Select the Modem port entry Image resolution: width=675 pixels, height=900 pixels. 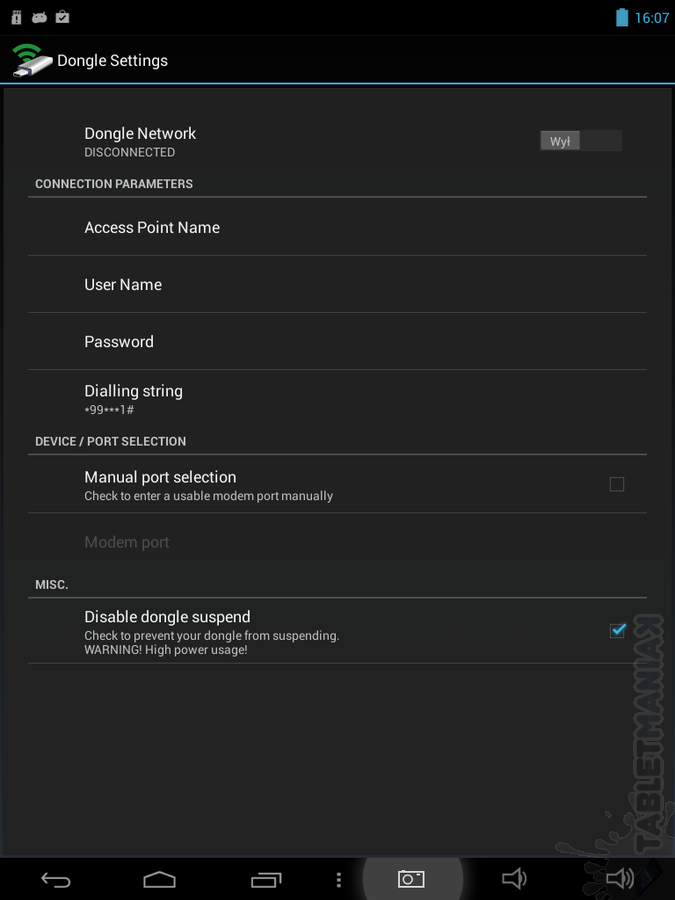click(338, 542)
